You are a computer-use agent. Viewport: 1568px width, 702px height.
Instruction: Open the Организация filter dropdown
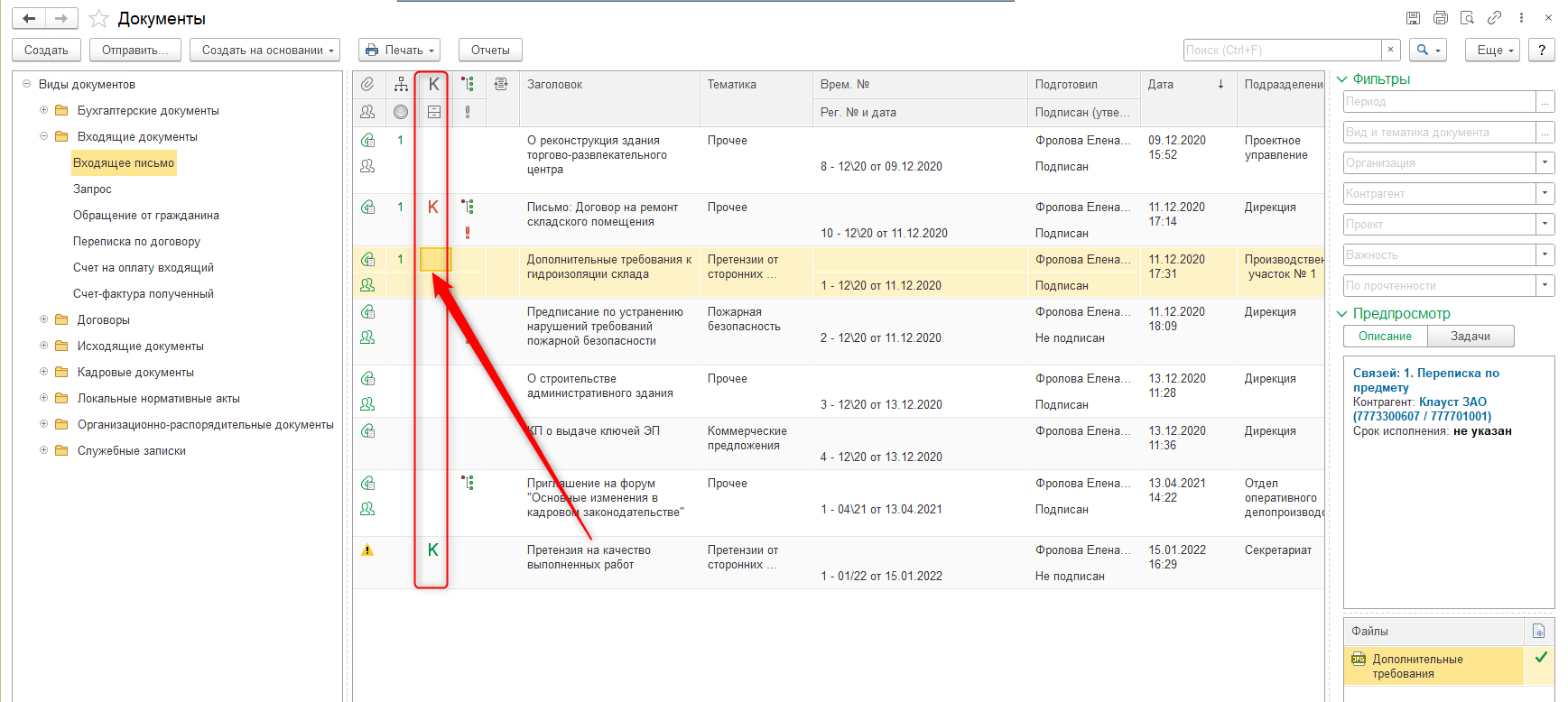tap(1545, 163)
